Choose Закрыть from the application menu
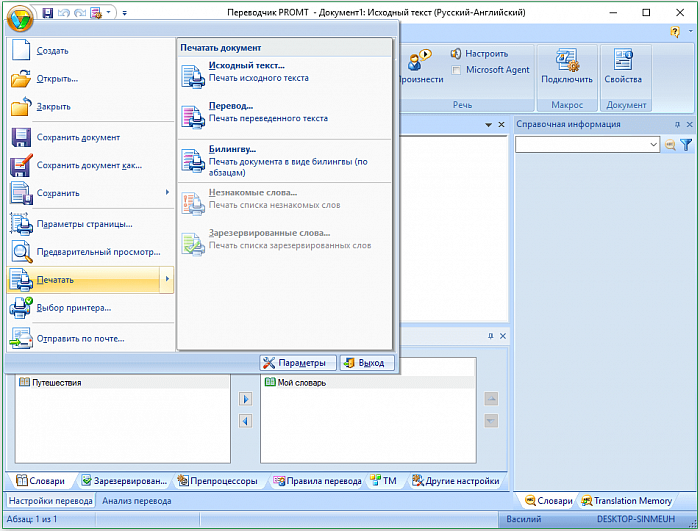The height and width of the screenshot is (531, 700). (91, 106)
